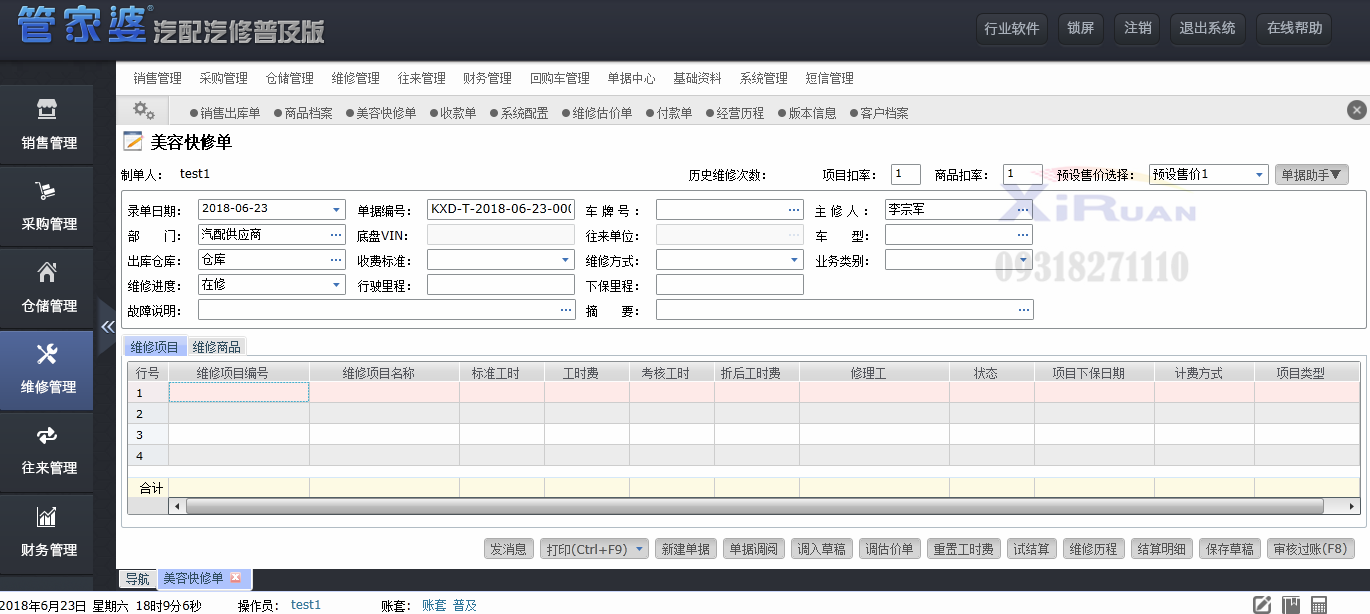Open the 采购管理 sidebar module
The width and height of the screenshot is (1370, 614).
click(x=48, y=206)
